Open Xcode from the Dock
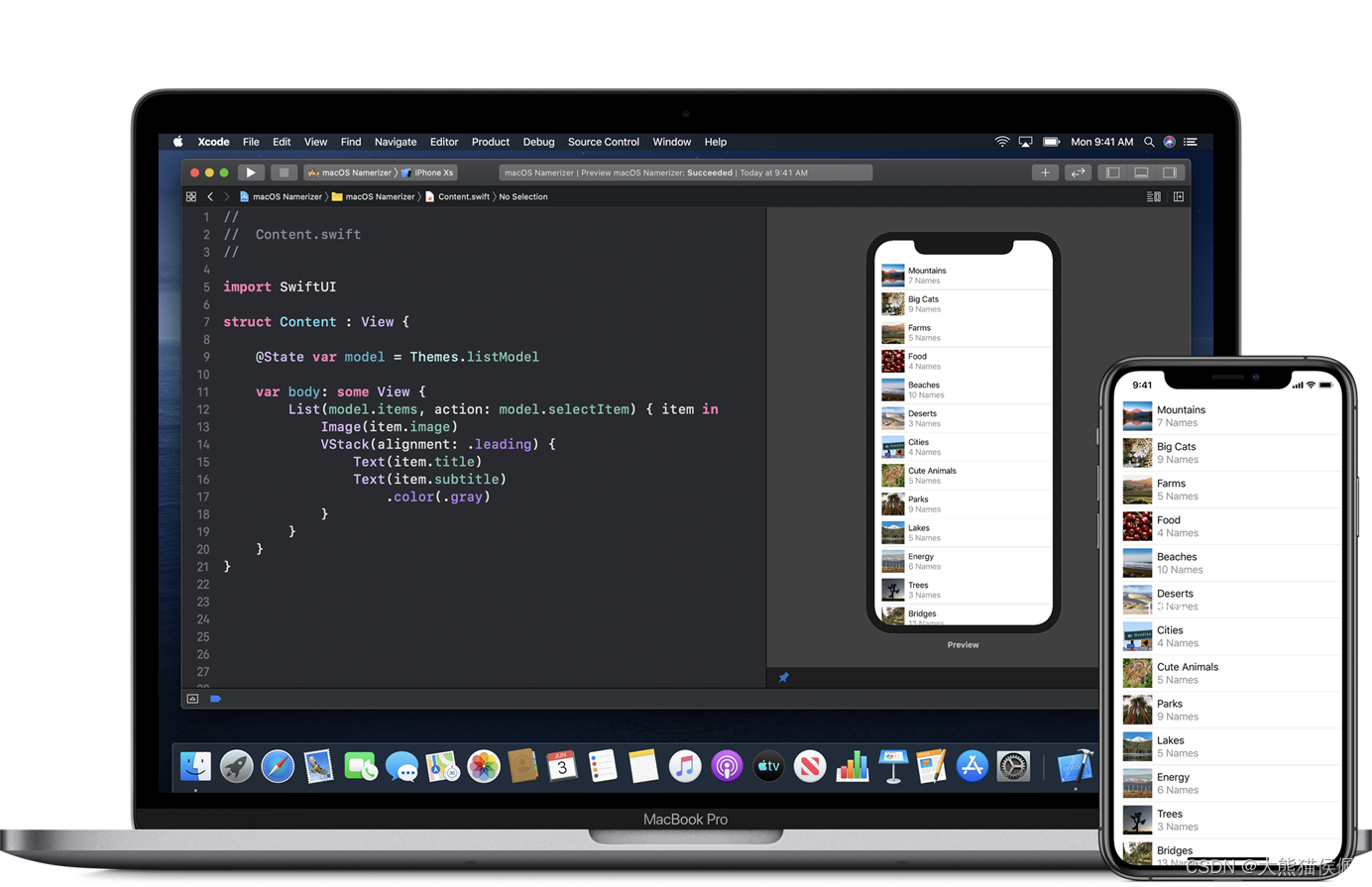Screen dimensions: 1372x887 point(1075,766)
